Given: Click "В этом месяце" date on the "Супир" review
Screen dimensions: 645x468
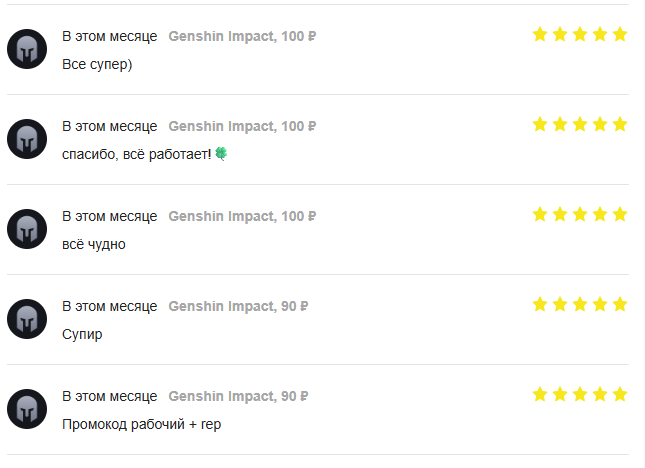Looking at the screenshot, I should click(110, 307).
